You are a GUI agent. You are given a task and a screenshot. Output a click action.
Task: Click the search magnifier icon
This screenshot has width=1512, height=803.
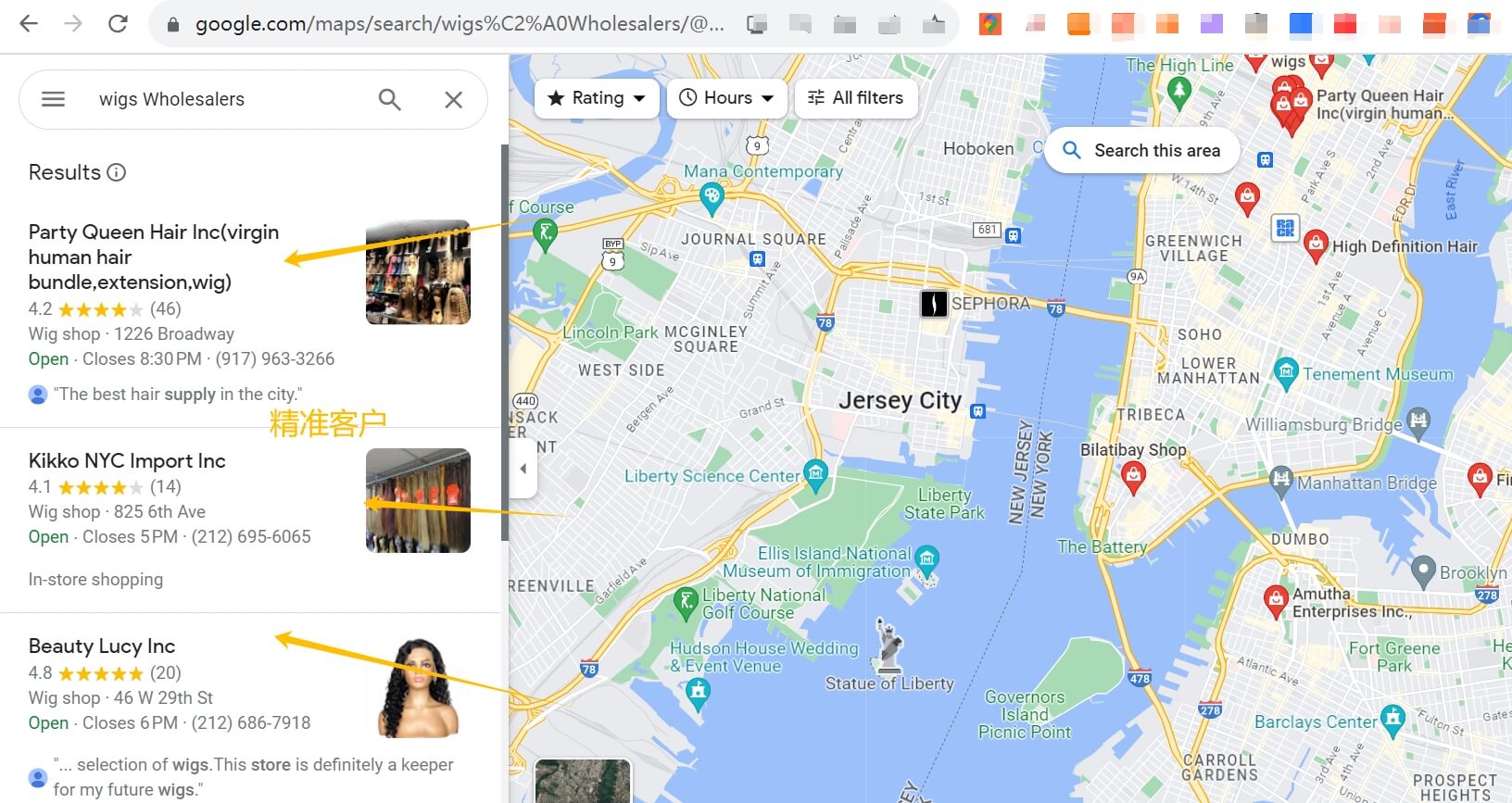pyautogui.click(x=390, y=99)
